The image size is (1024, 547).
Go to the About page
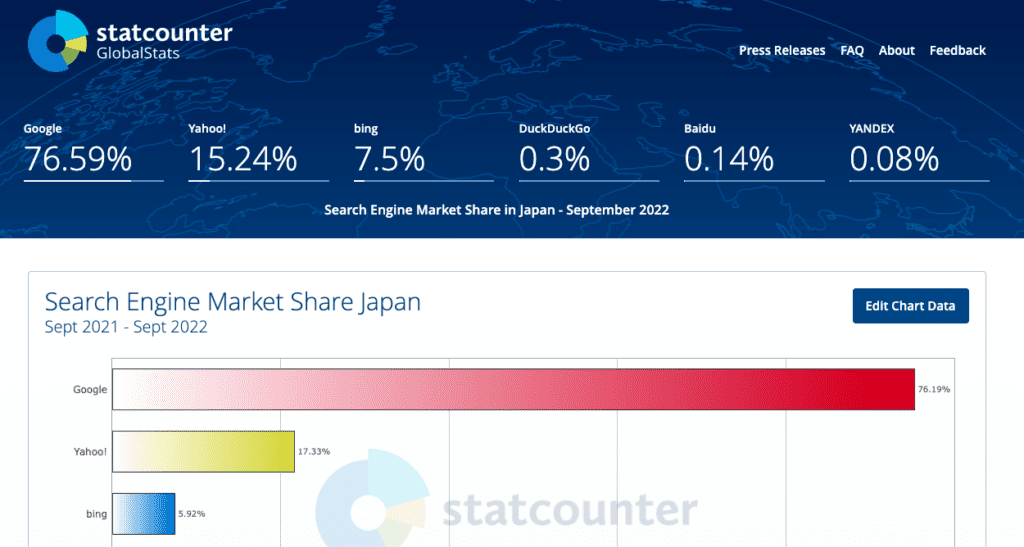click(896, 50)
